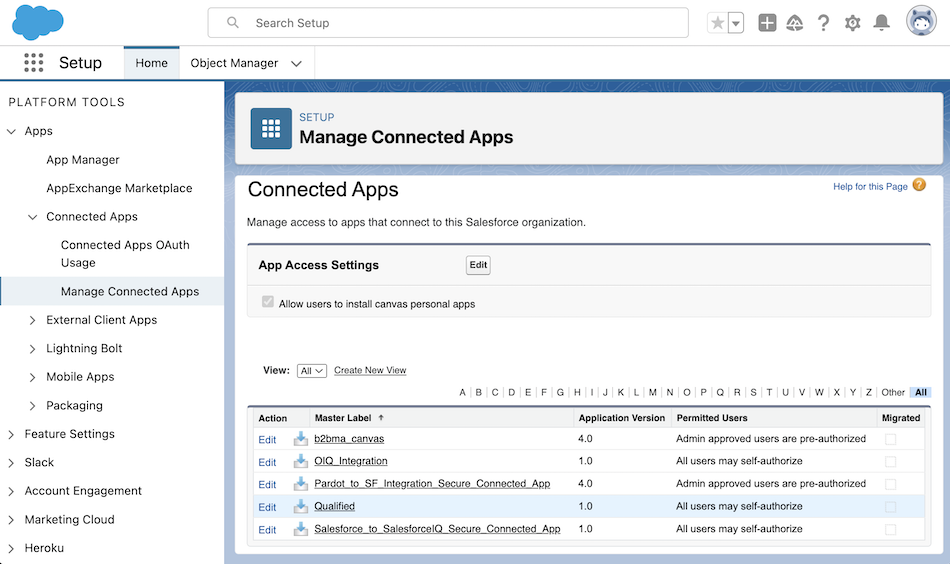Toggle Migrated checkbox for Pardot_to_SF_Integration row

click(890, 484)
